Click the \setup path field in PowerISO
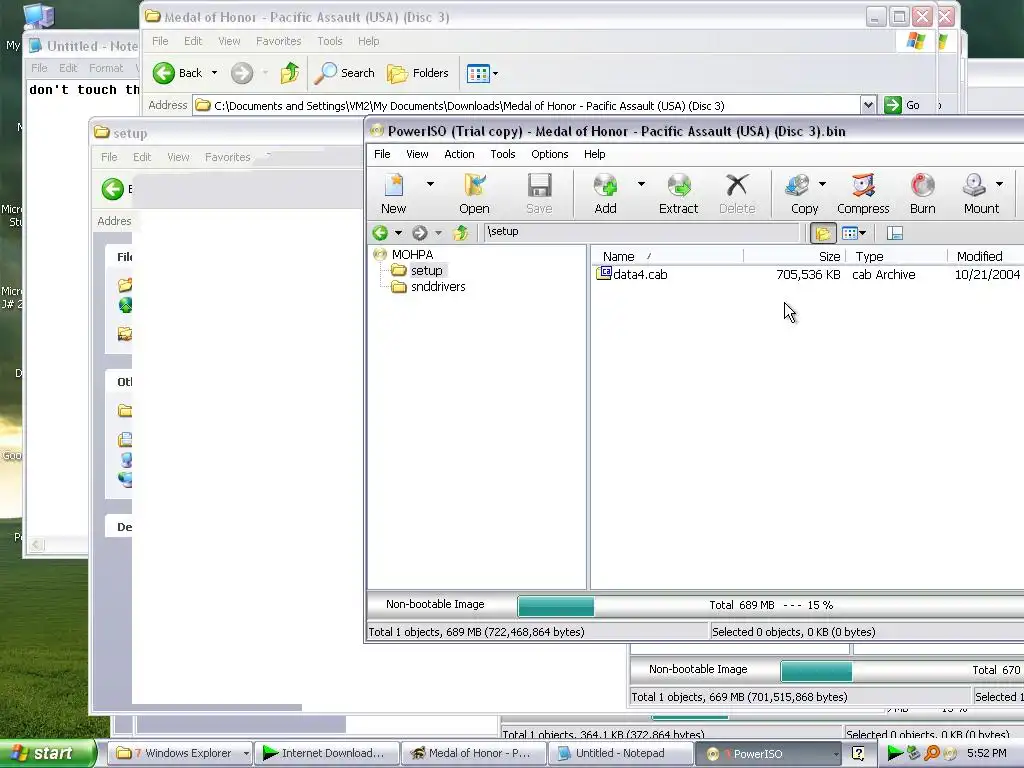This screenshot has height=768, width=1024. tap(641, 232)
